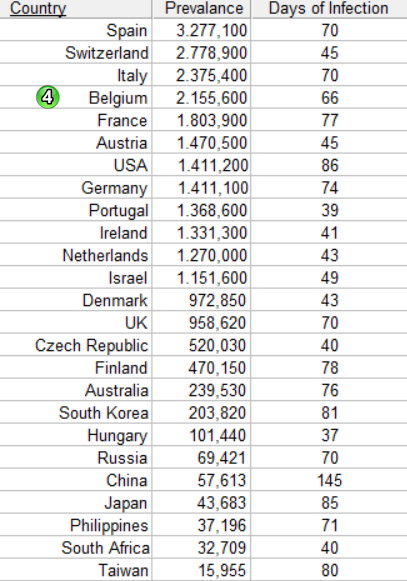Click the Belgium country cell
Viewport: 407px width, 581px height.
[76, 98]
